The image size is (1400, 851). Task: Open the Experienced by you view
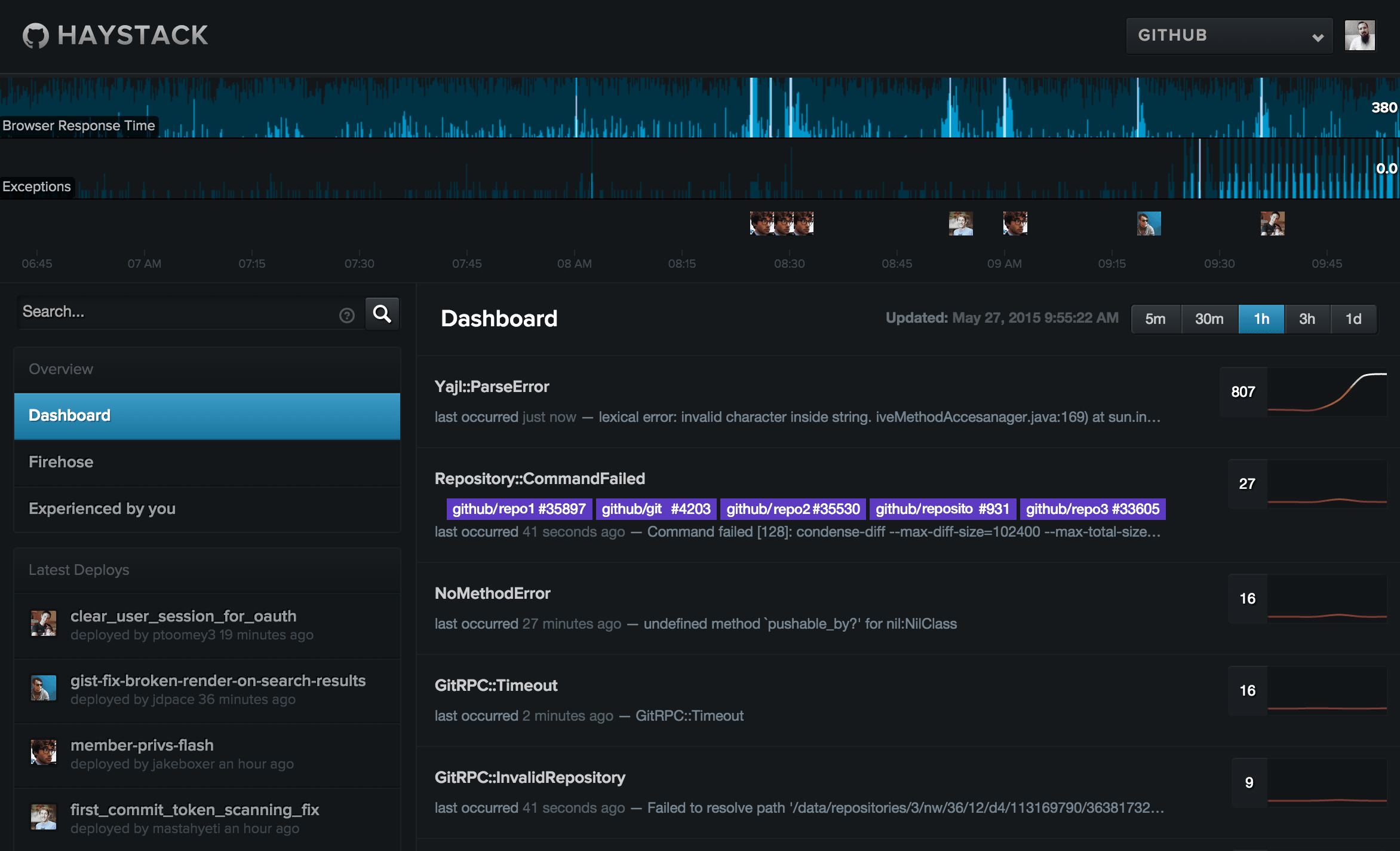coord(102,508)
